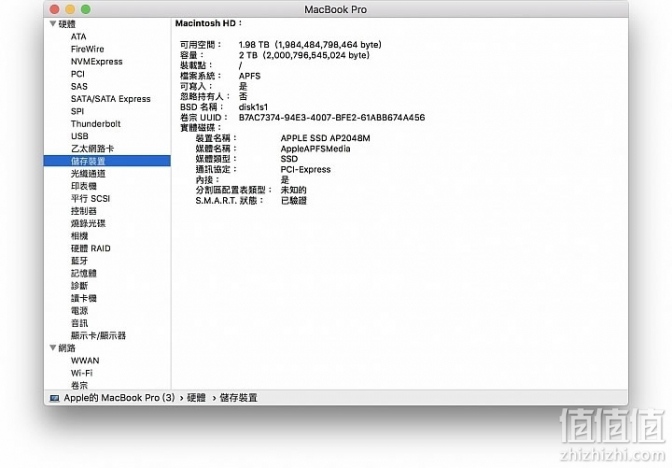Image resolution: width=672 pixels, height=468 pixels.
Task: Collapse the 硬體 hardware section triangle
Action: pos(53,24)
